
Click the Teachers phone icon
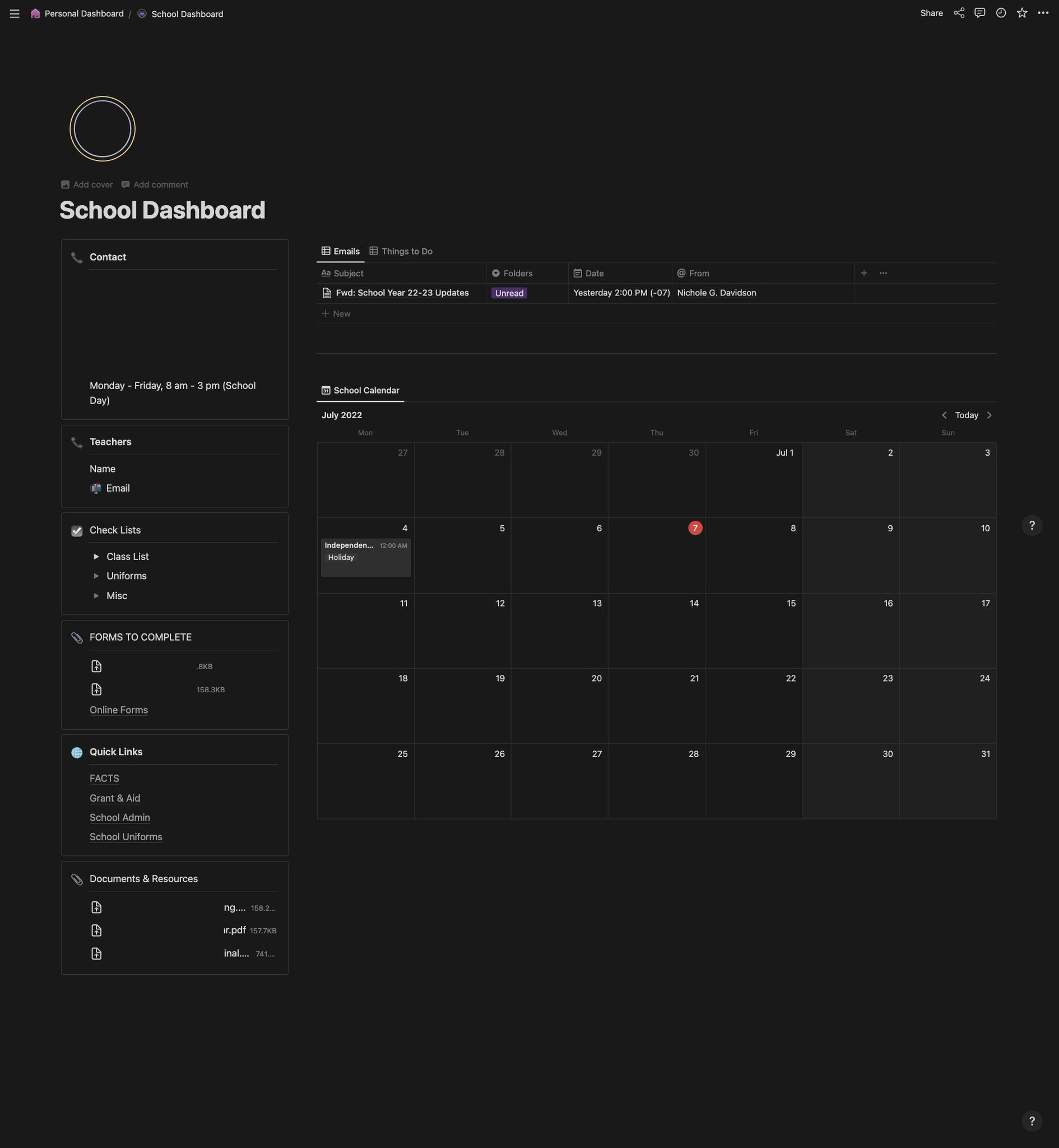pos(77,442)
